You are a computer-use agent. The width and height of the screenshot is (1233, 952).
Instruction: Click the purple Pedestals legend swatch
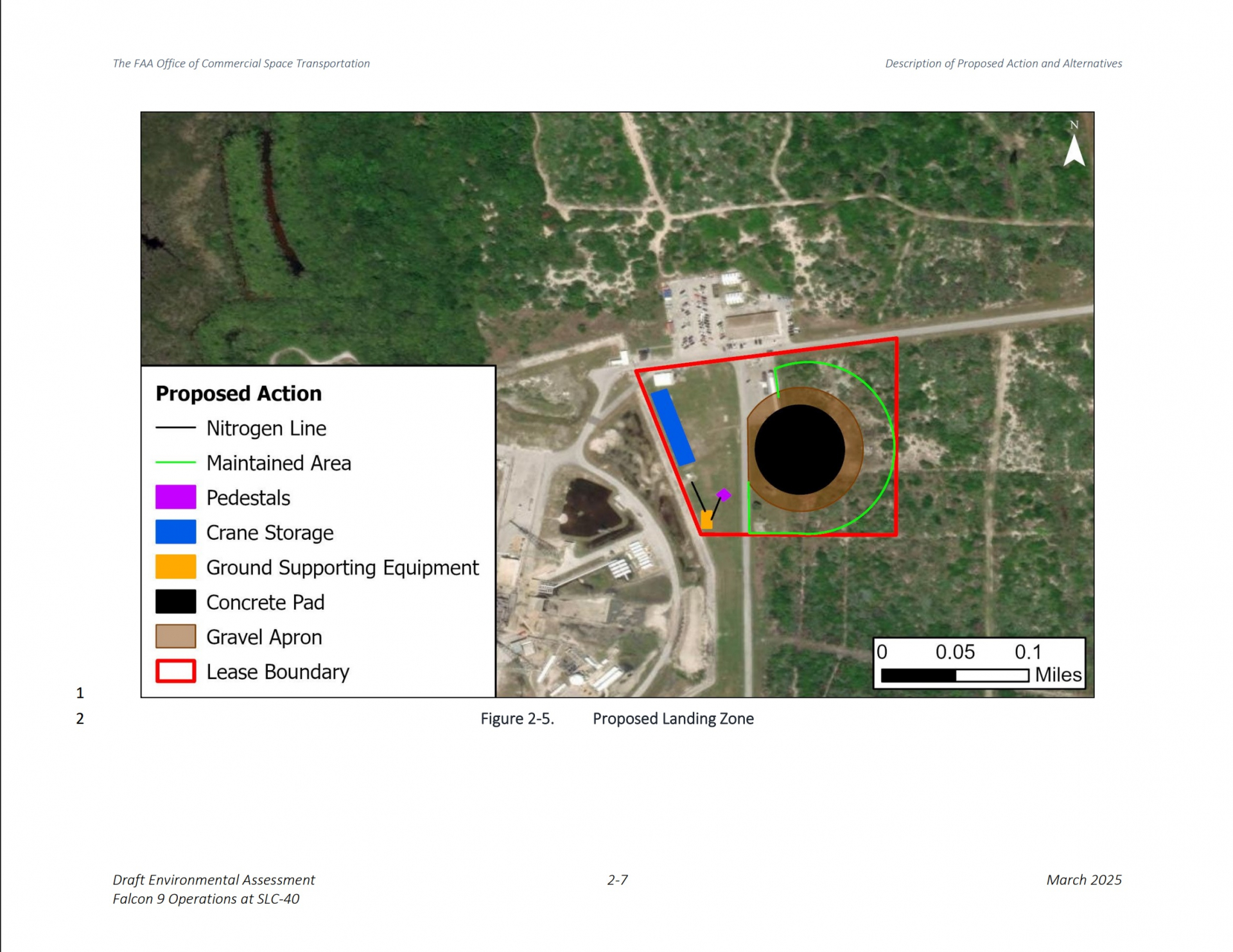(x=175, y=498)
